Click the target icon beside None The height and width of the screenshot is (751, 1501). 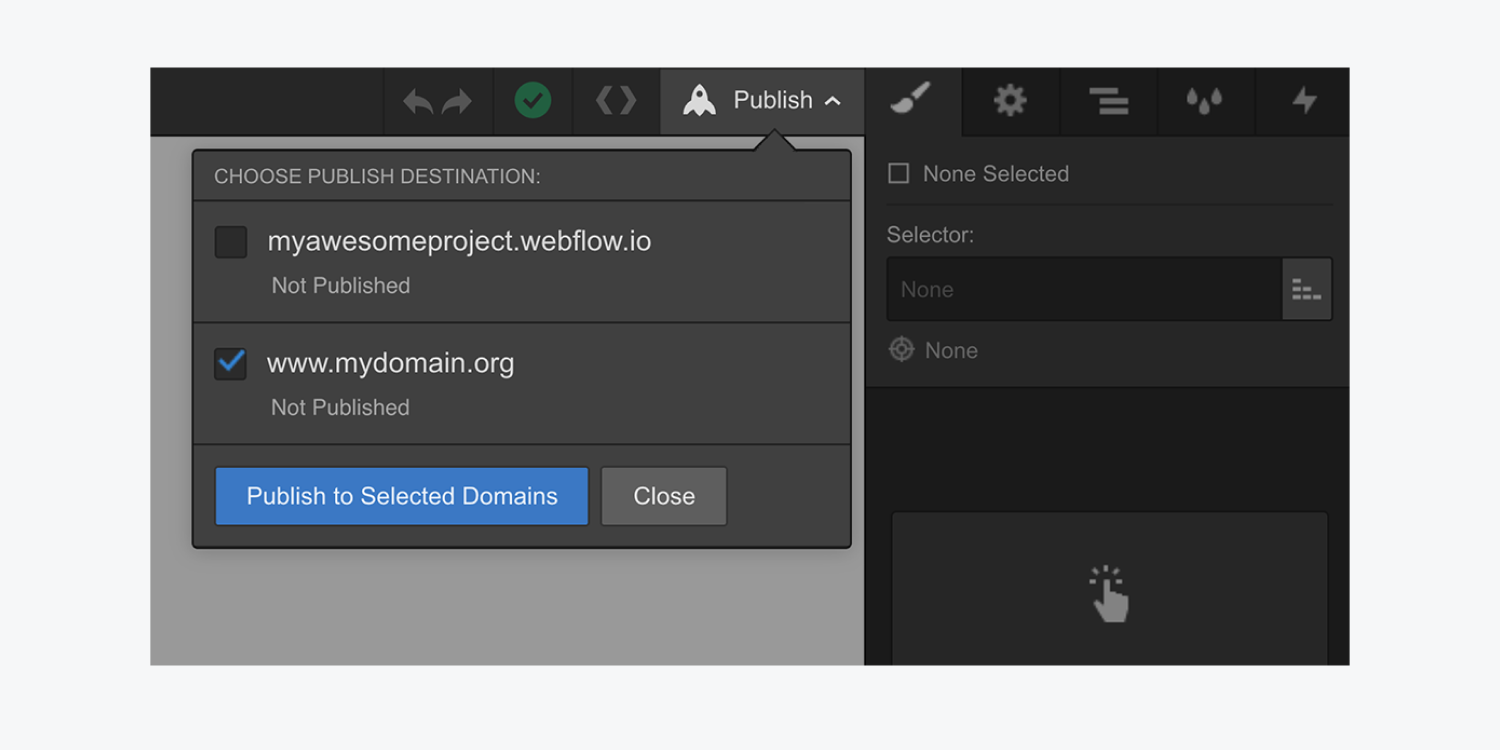[x=902, y=350]
